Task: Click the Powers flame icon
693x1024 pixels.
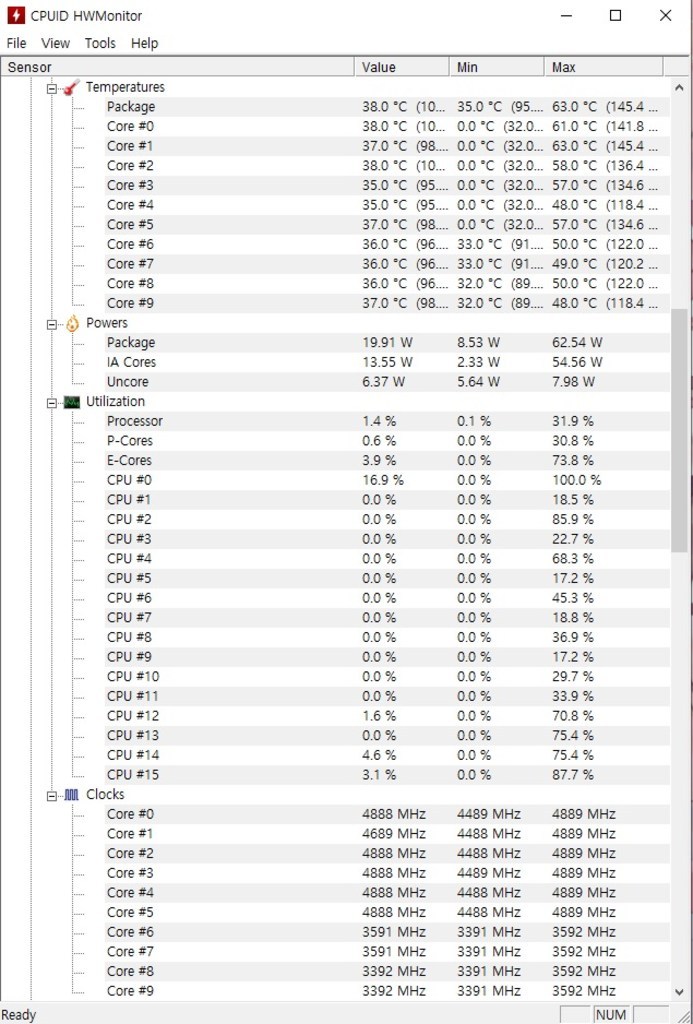Action: click(72, 323)
